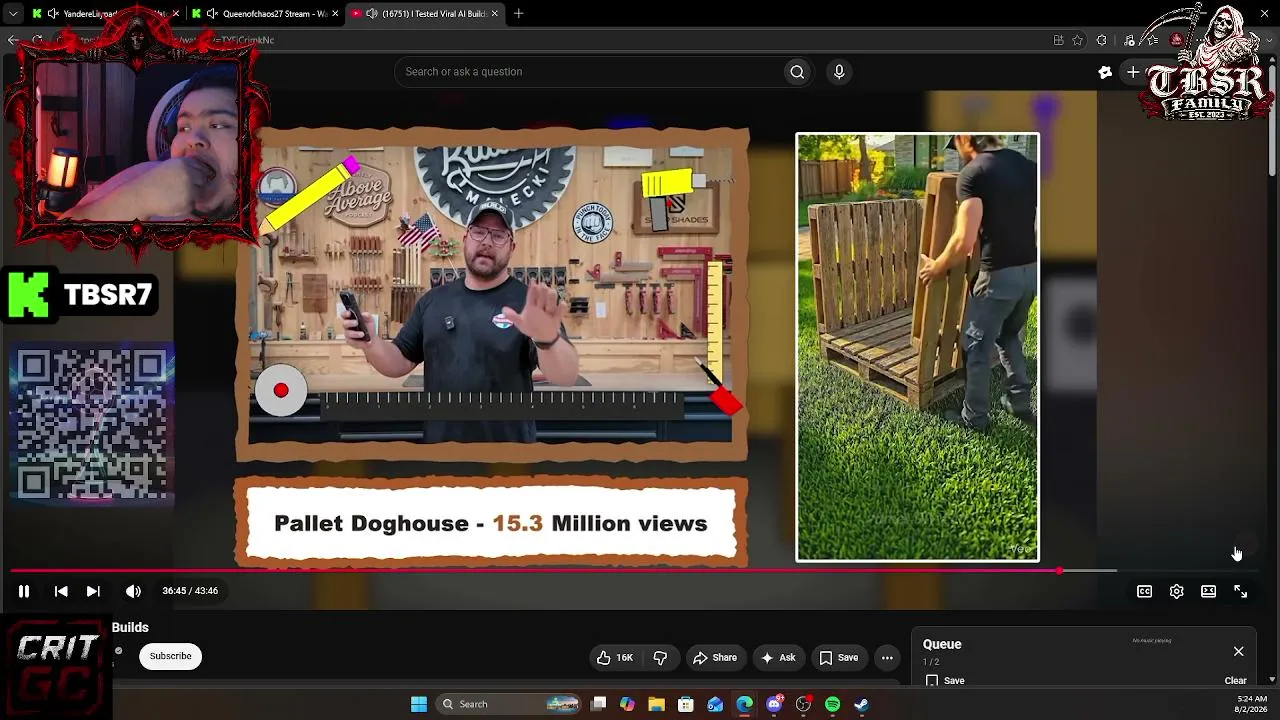This screenshot has width=1280, height=720.
Task: Launch Copilot from the taskbar
Action: (x=627, y=704)
